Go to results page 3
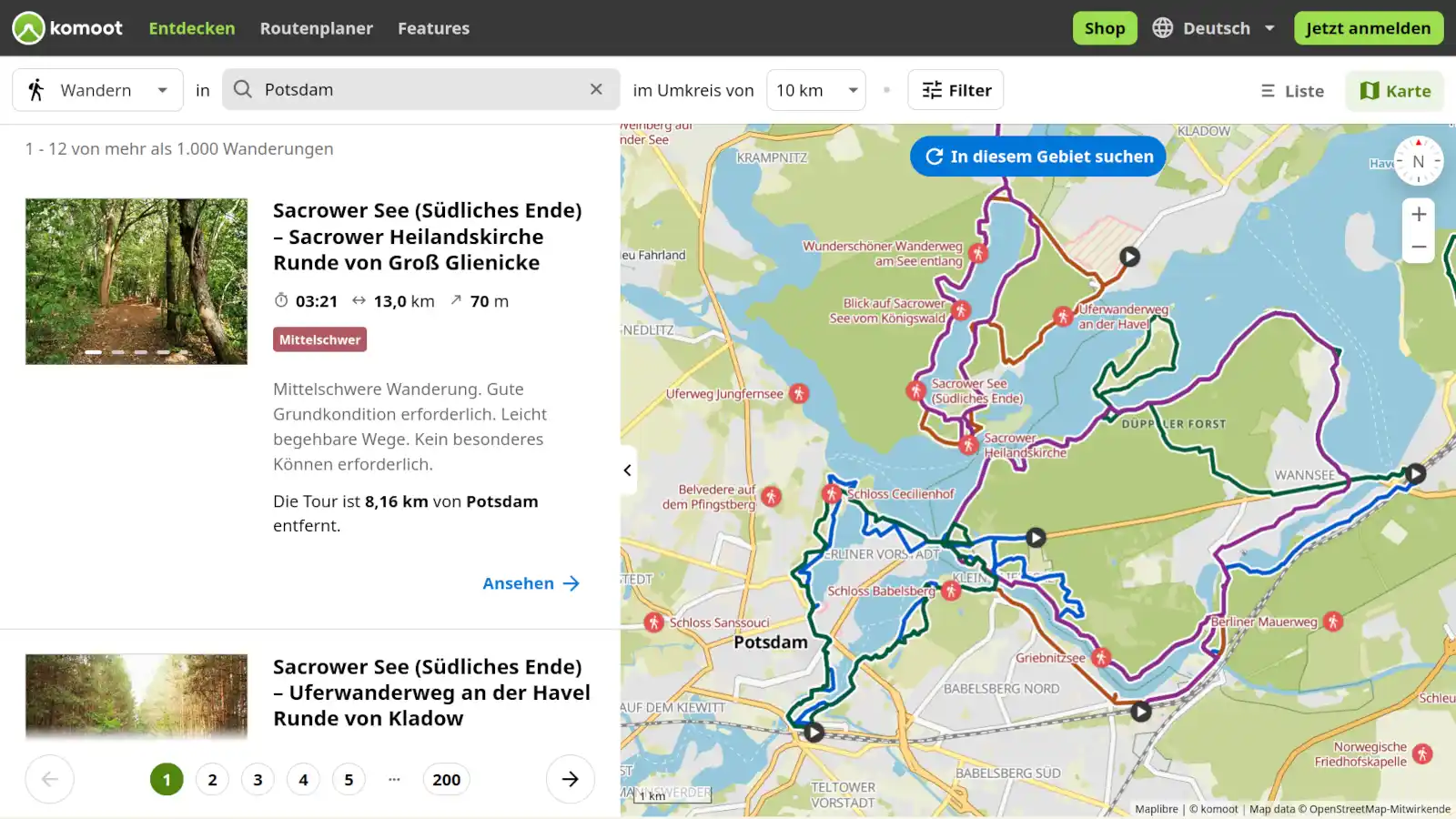1456x819 pixels. 258,779
